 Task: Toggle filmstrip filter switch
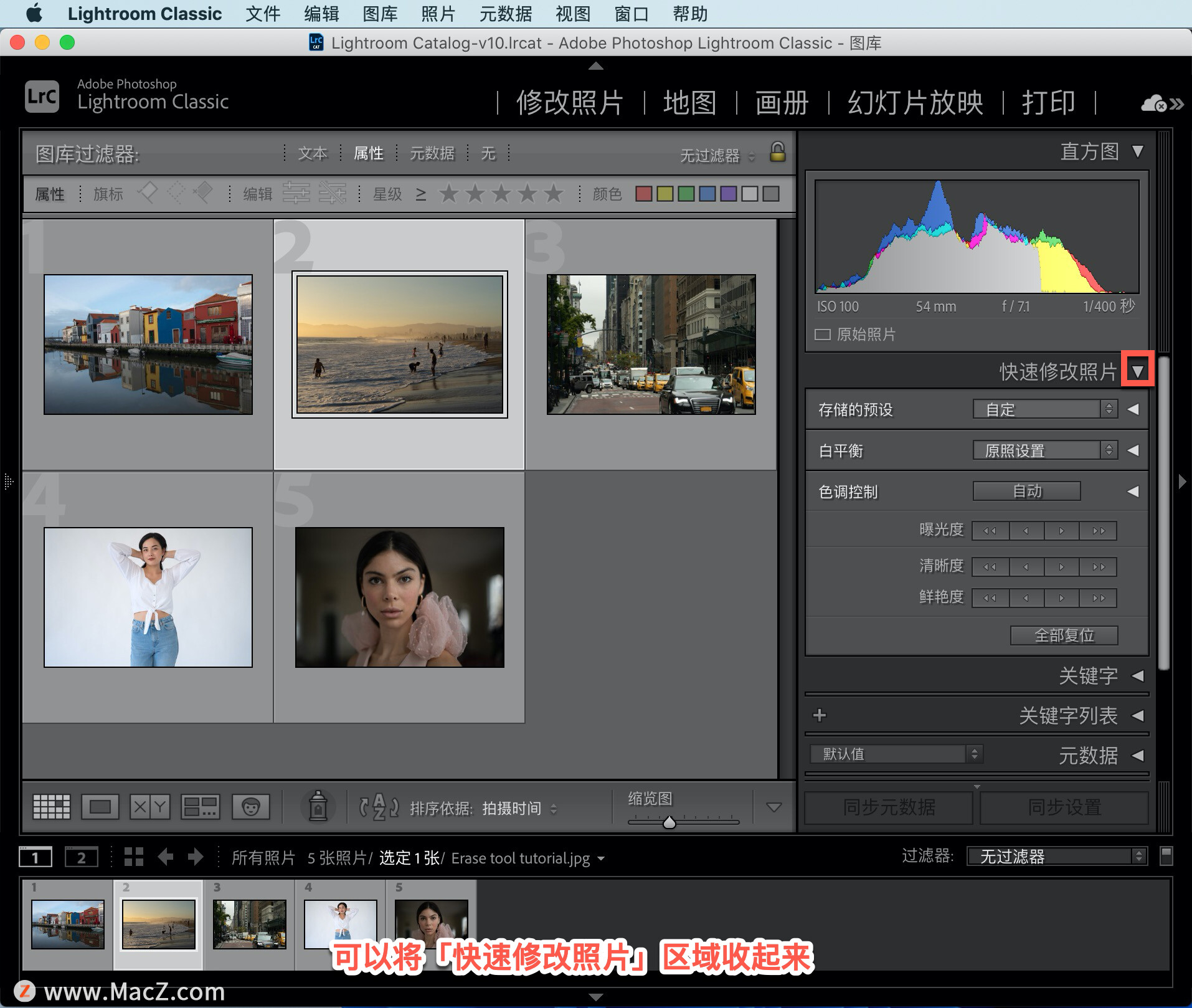[1166, 856]
